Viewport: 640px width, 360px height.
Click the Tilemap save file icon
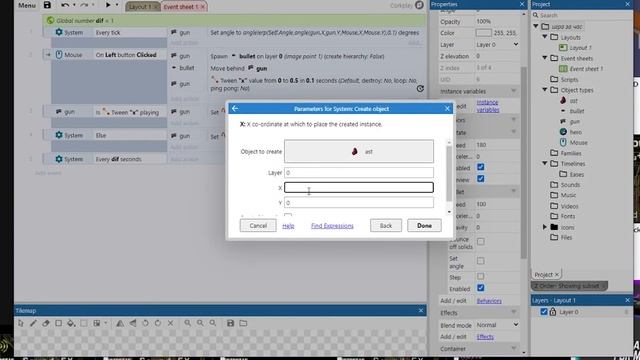231,323
